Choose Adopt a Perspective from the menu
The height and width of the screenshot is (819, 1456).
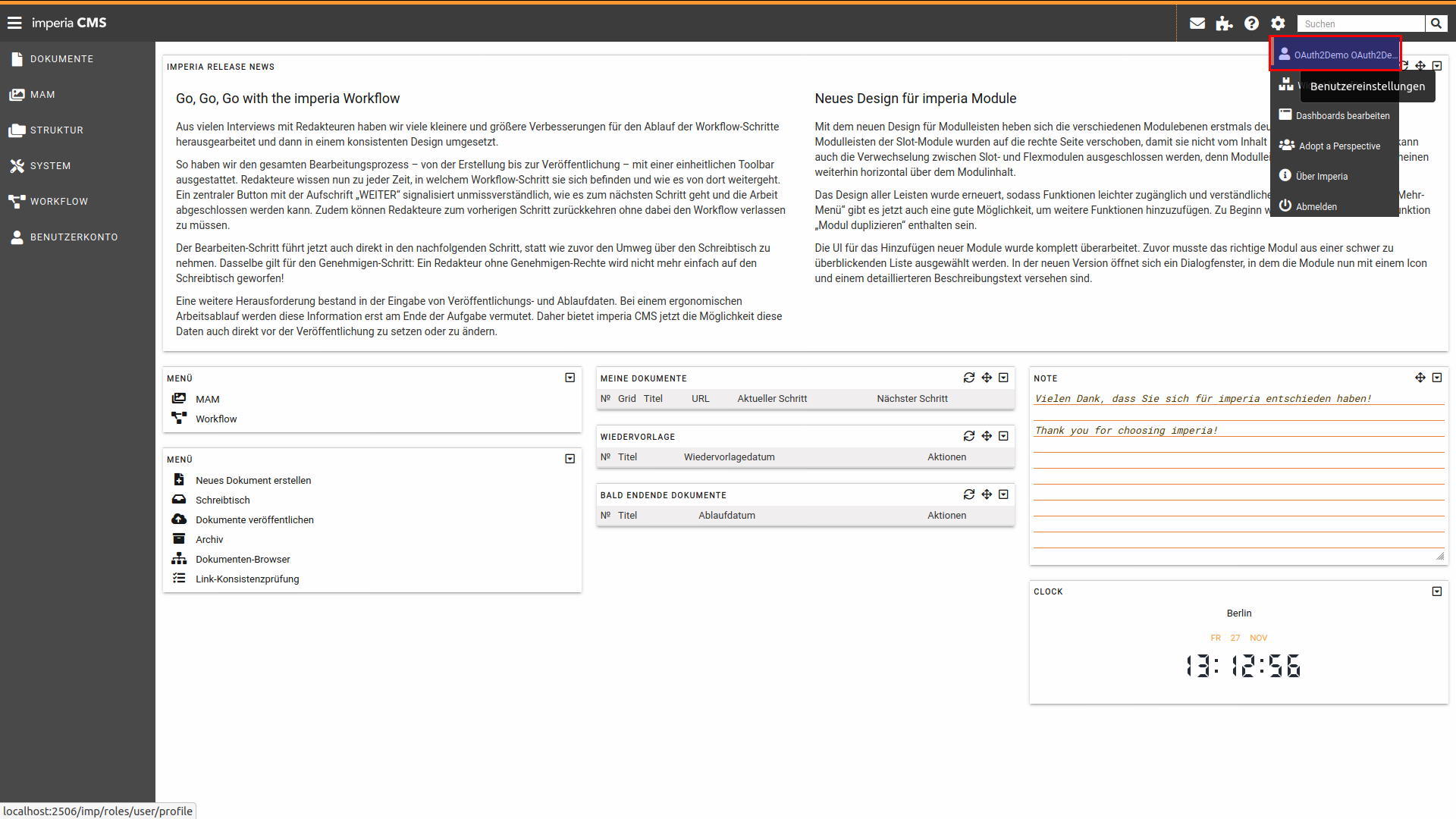1335,146
